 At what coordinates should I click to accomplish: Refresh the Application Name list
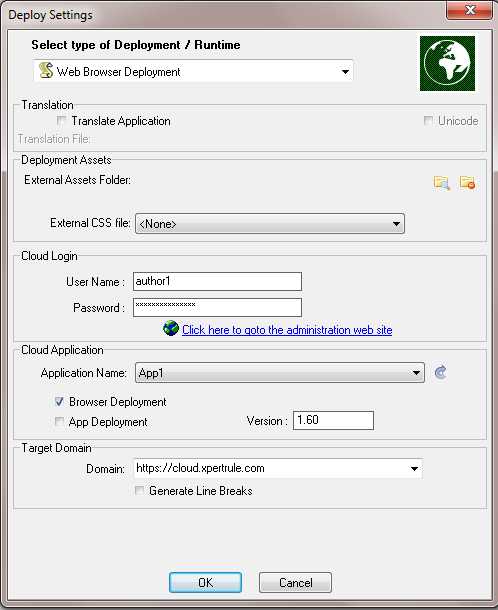440,372
